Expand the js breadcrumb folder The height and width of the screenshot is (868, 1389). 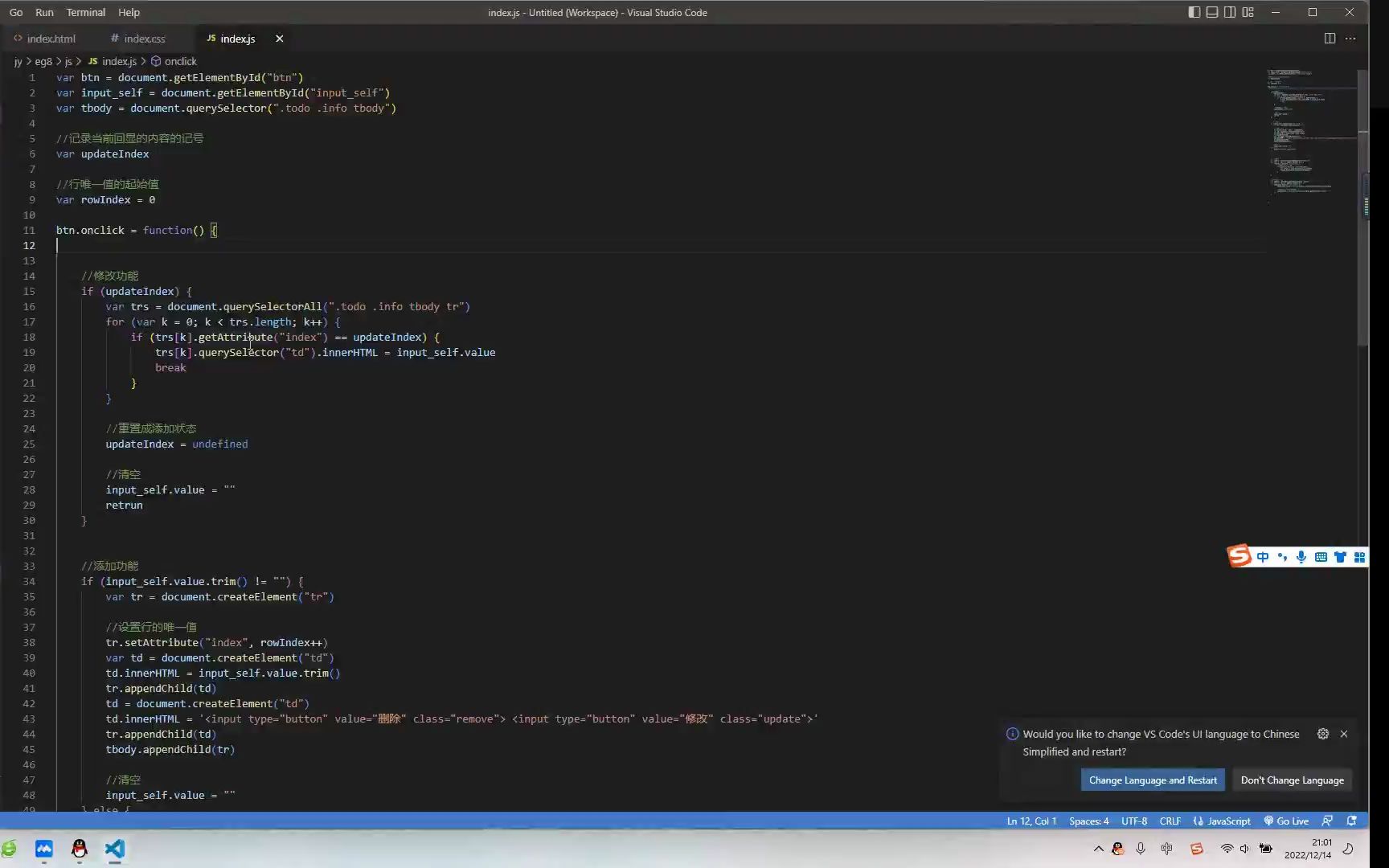68,61
